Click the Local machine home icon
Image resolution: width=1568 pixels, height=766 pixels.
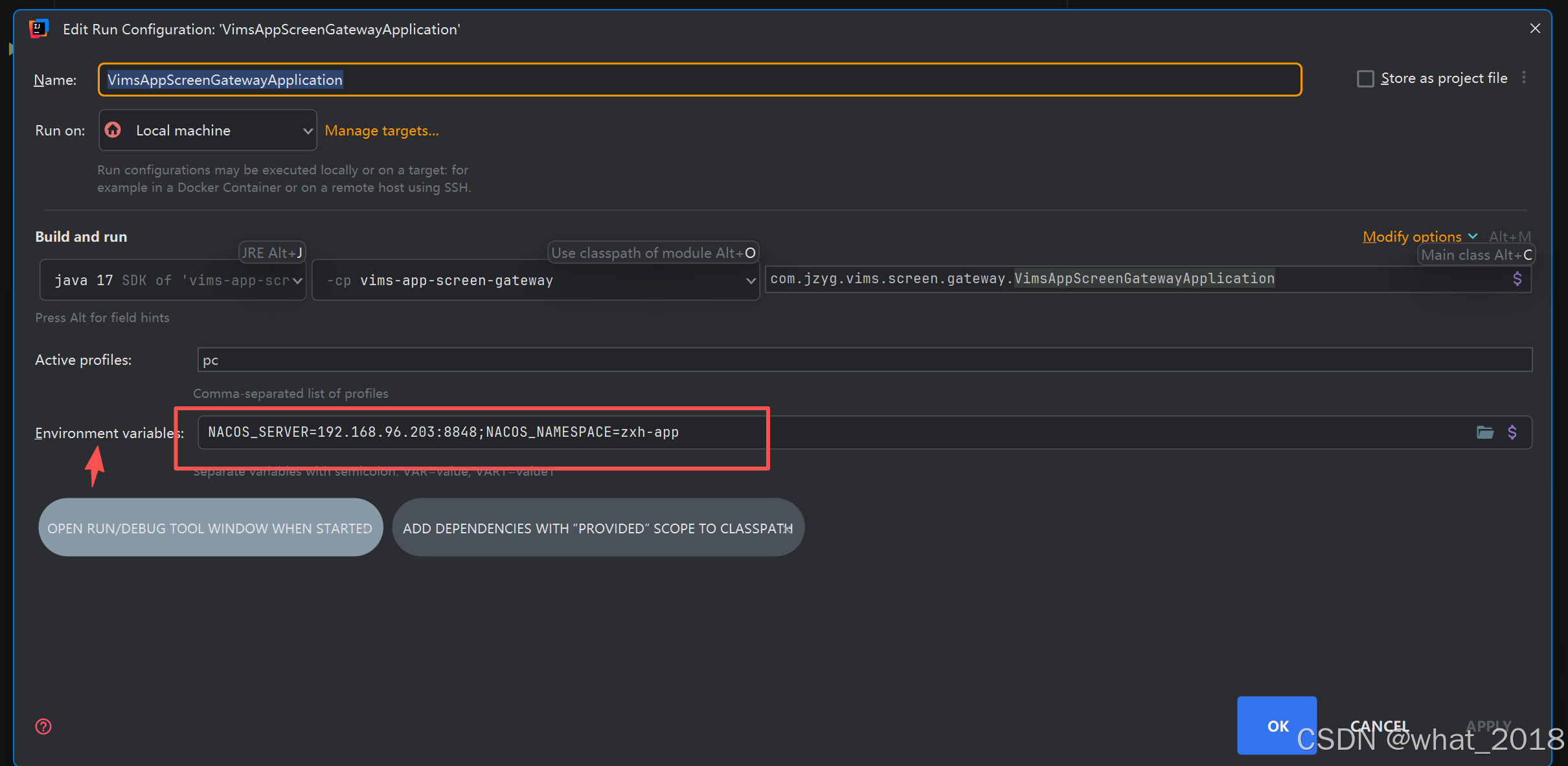pos(113,130)
